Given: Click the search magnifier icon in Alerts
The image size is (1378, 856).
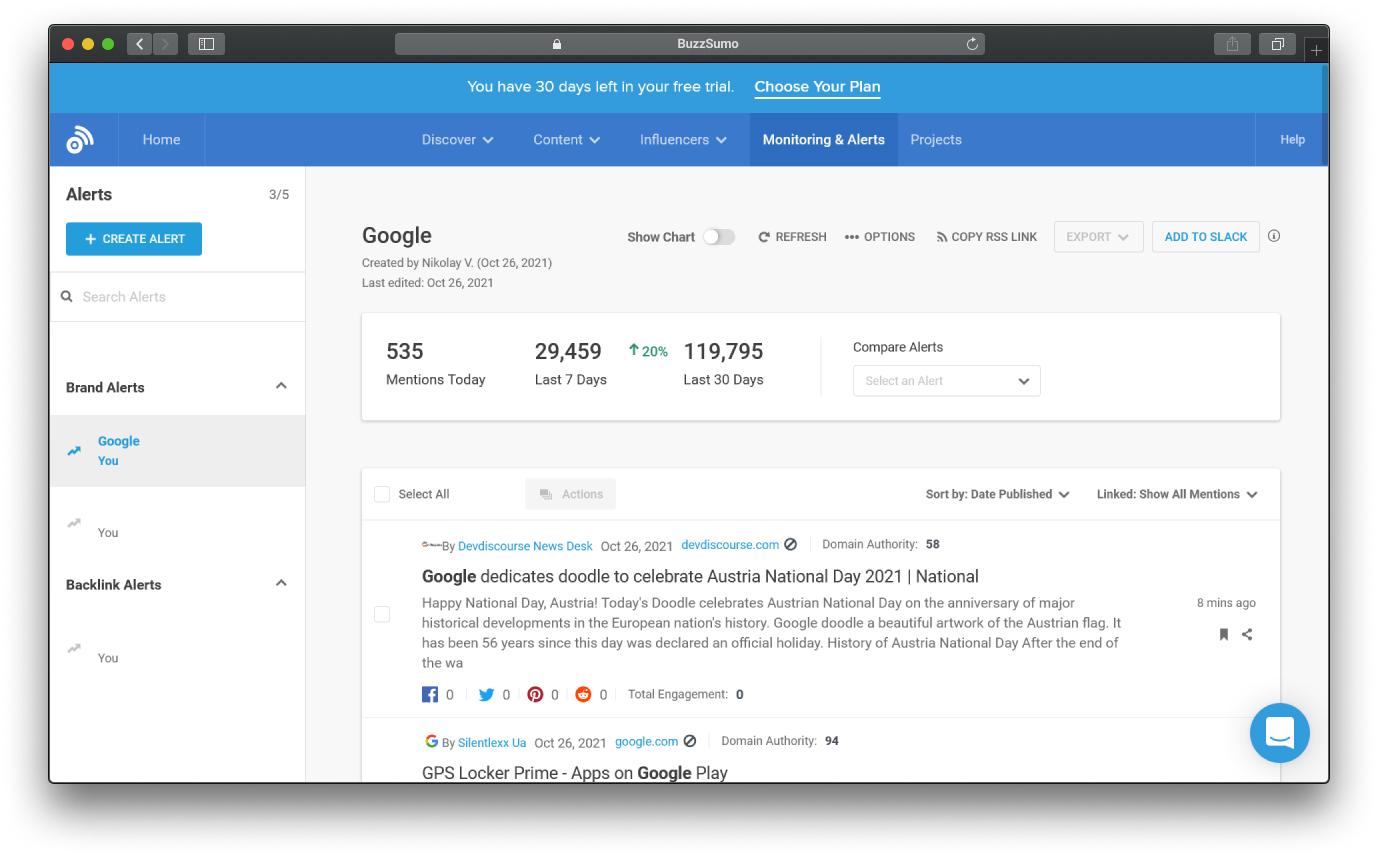Looking at the screenshot, I should (67, 296).
